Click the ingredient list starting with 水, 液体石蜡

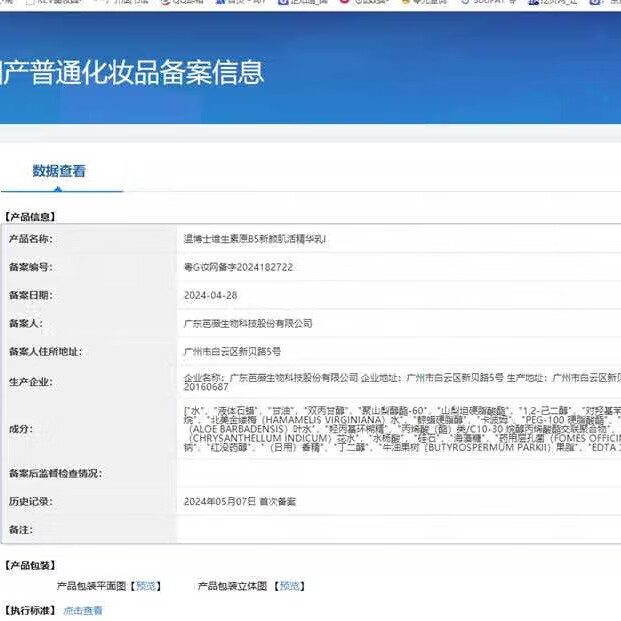[402, 429]
